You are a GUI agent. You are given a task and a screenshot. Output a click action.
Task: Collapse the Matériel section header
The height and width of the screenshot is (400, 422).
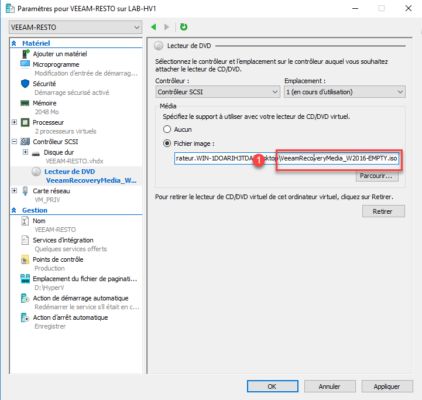pos(14,43)
